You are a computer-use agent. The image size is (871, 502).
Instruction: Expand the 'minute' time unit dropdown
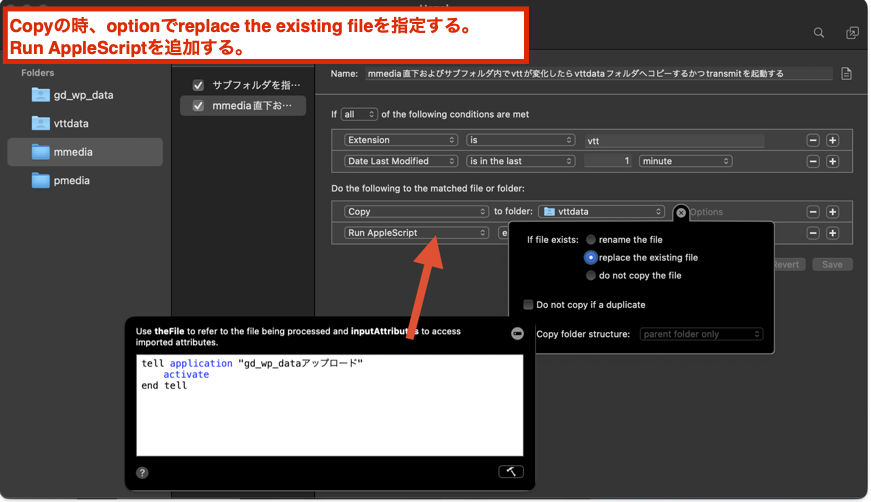pyautogui.click(x=685, y=161)
